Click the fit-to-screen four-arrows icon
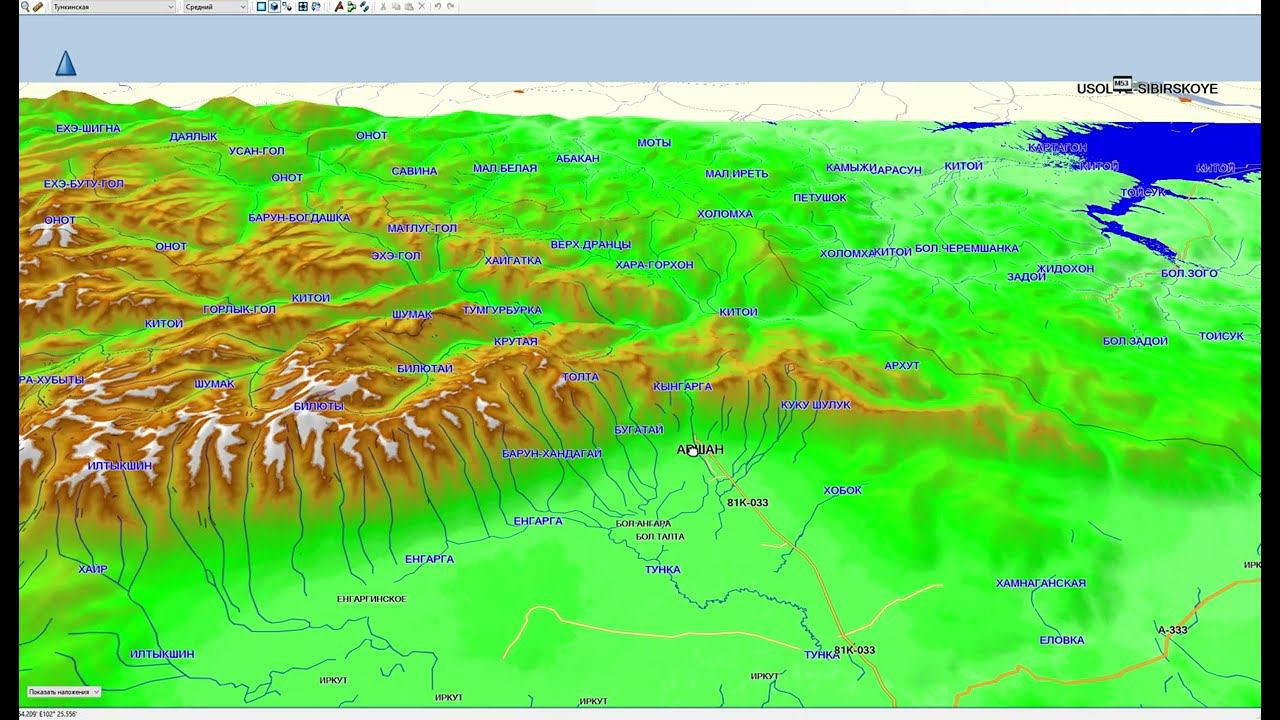 click(303, 6)
